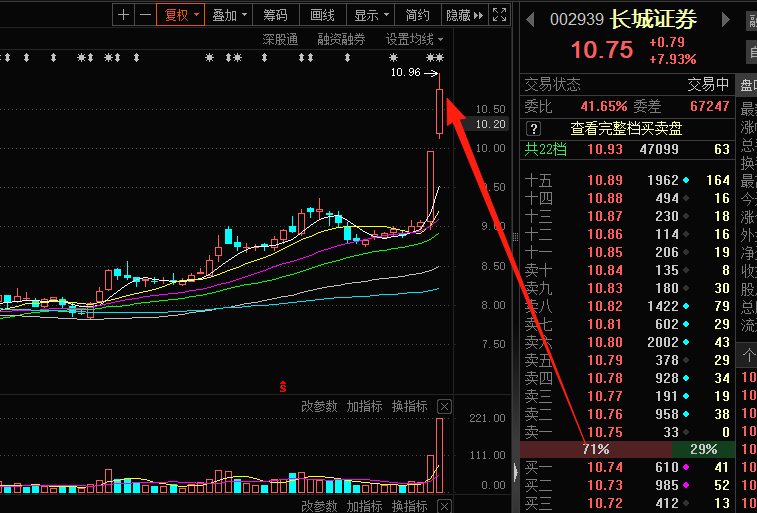Click 隐藏 to collapse side panel

point(464,15)
